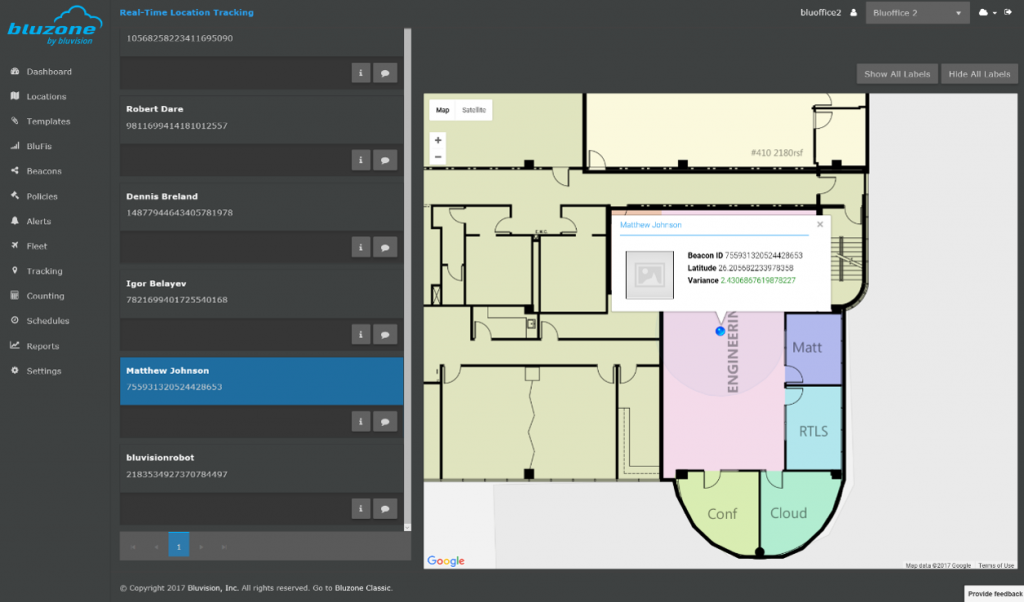1024x602 pixels.
Task: Click the Fleet plane icon
Action: (x=14, y=246)
